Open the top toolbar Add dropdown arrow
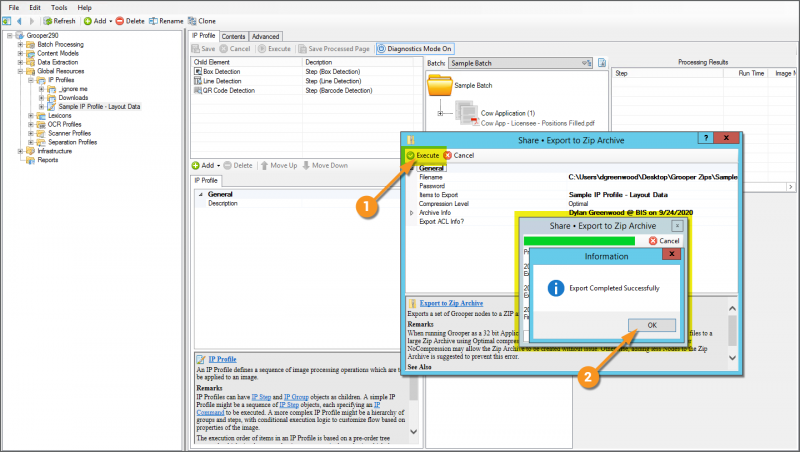Screen dimensions: 800x452 click(x=111, y=21)
